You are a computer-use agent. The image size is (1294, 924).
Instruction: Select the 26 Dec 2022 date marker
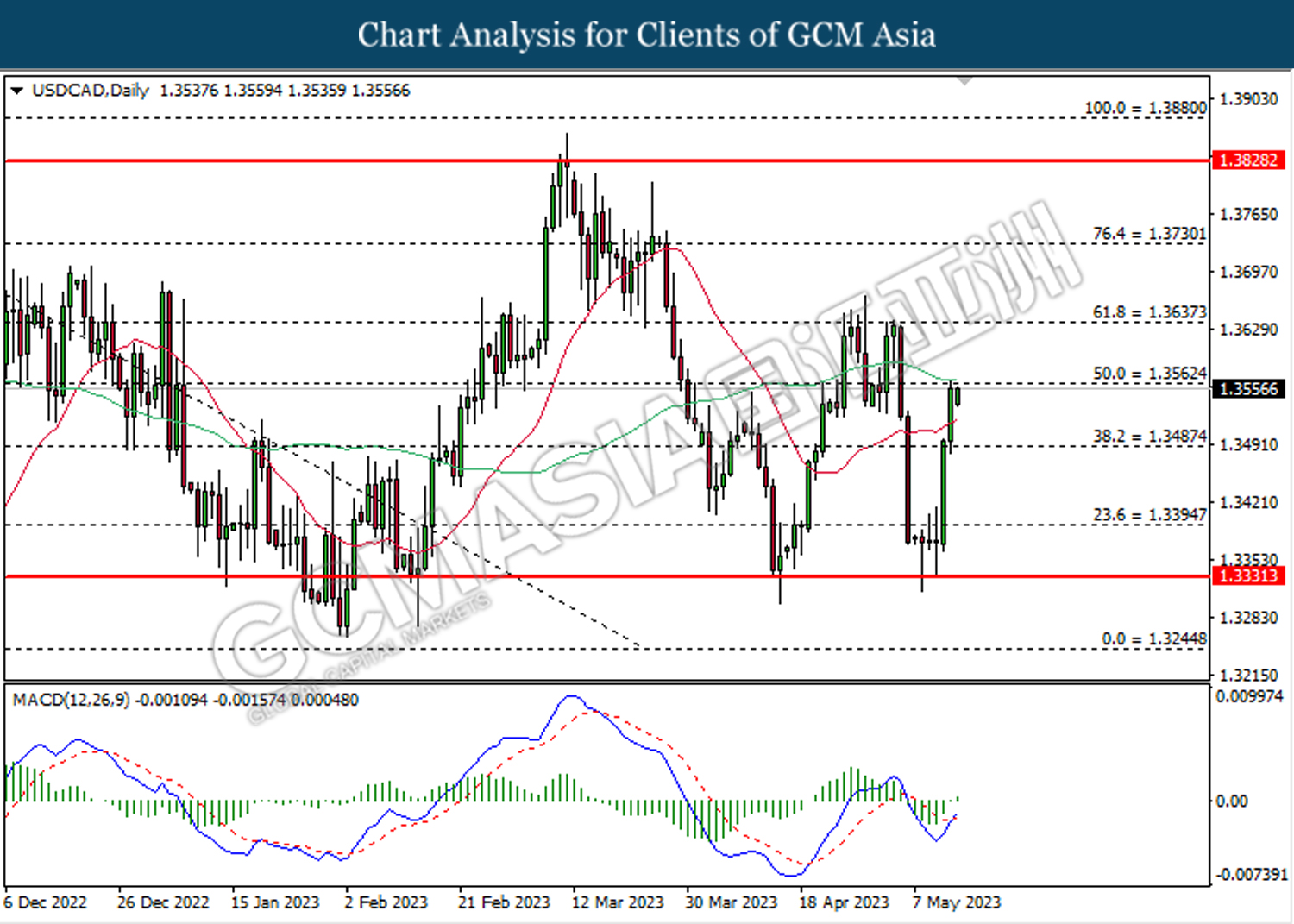163,902
